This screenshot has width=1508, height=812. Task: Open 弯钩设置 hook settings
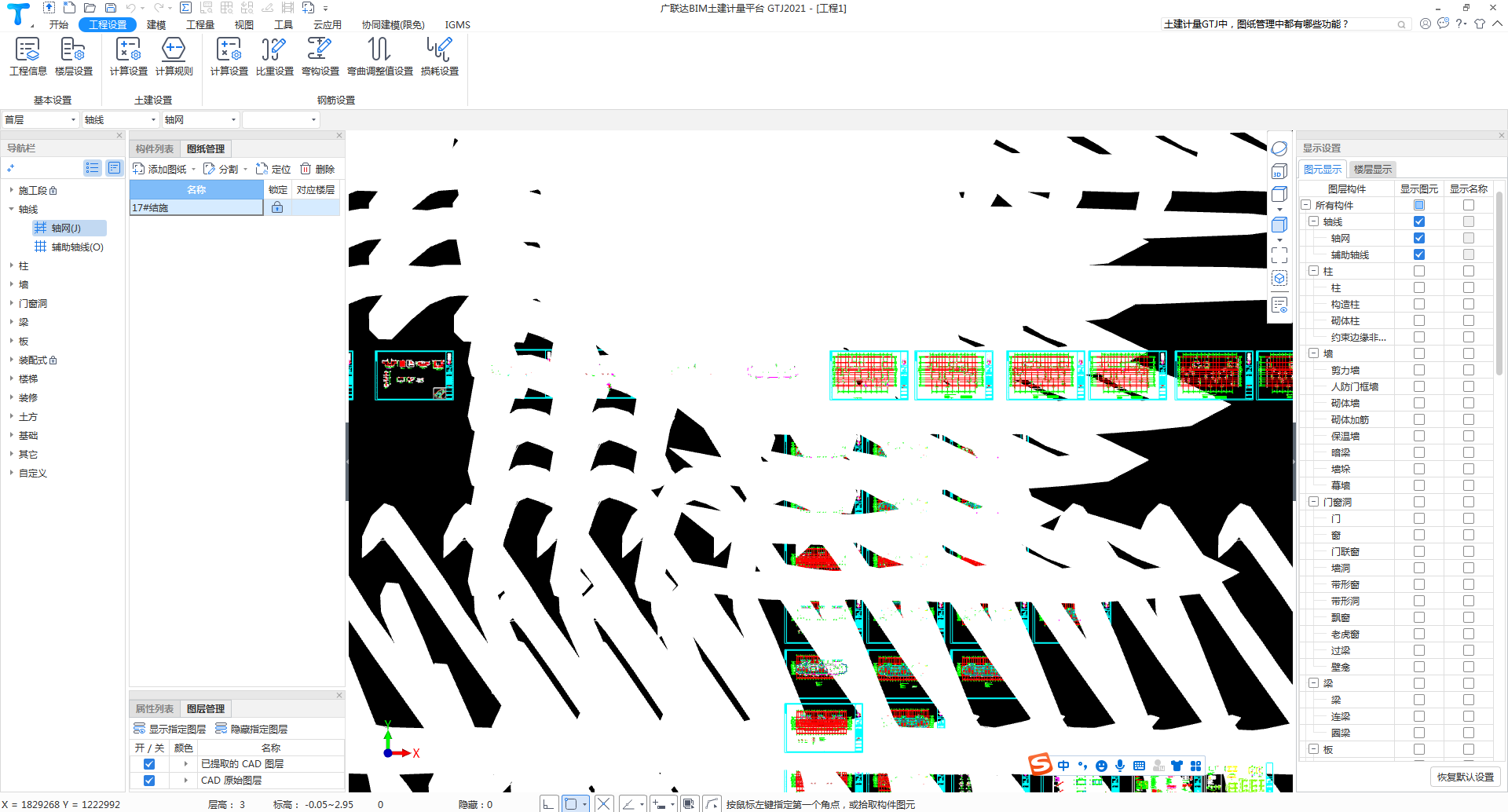pos(320,57)
